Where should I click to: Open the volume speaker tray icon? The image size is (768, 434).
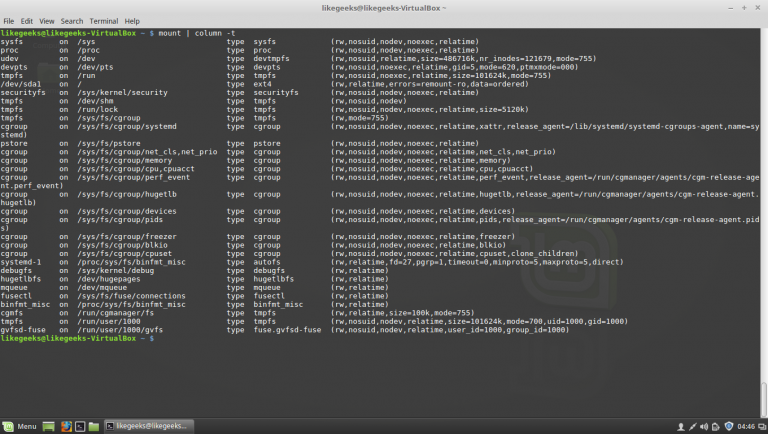tap(704, 427)
